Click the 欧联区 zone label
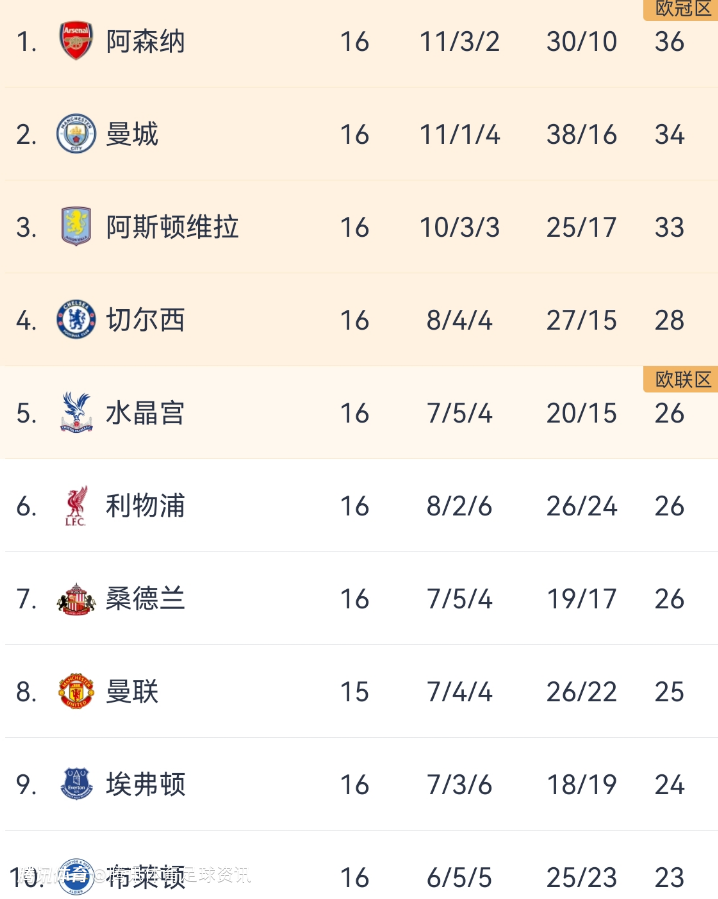This screenshot has height=899, width=718. tap(682, 379)
